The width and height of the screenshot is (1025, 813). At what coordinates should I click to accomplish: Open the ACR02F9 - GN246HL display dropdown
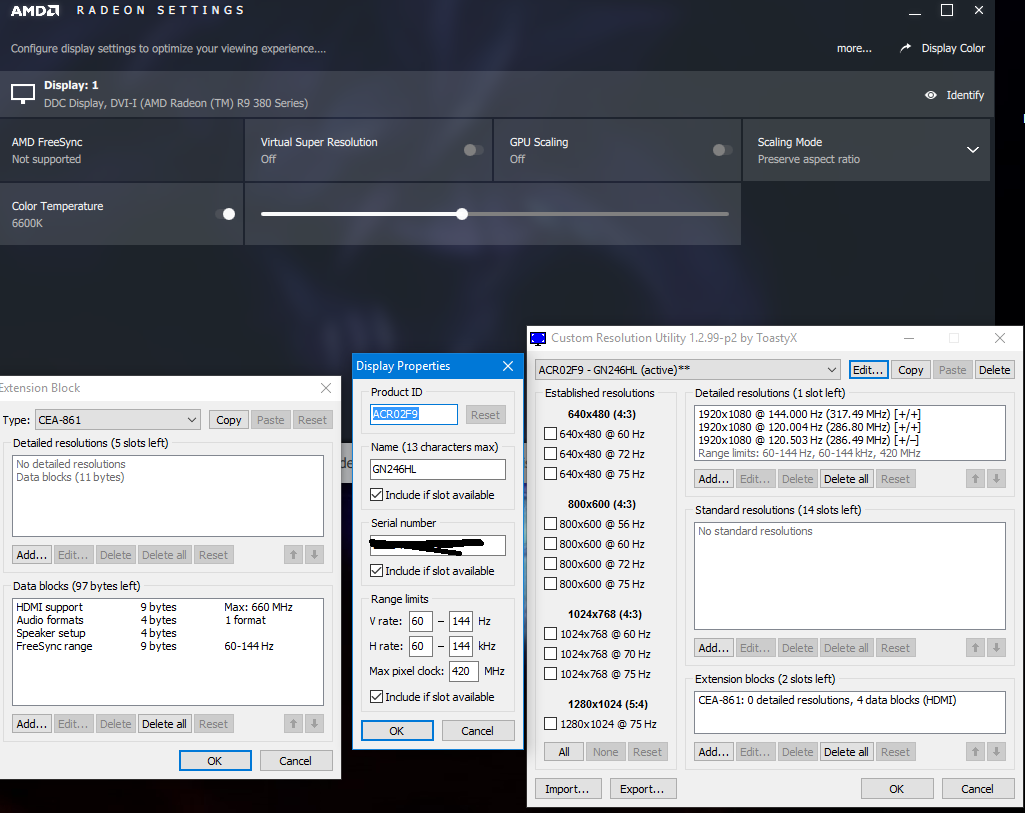(x=688, y=370)
